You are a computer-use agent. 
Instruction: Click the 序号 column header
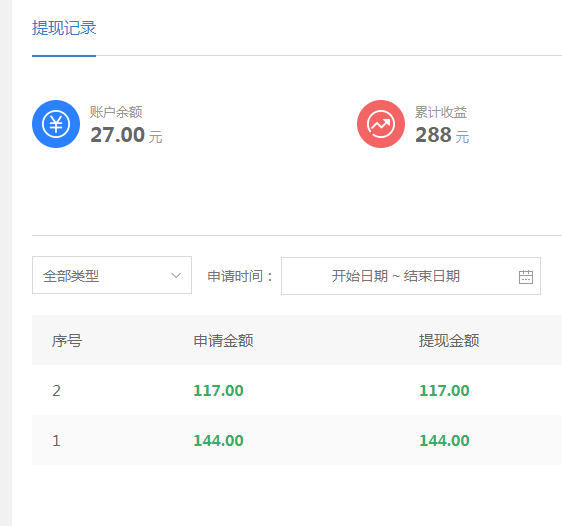pos(67,340)
